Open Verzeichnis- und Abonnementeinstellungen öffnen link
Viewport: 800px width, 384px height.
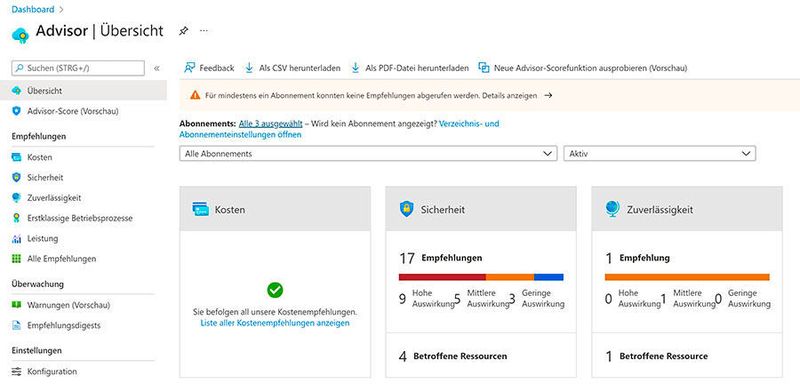[339, 129]
